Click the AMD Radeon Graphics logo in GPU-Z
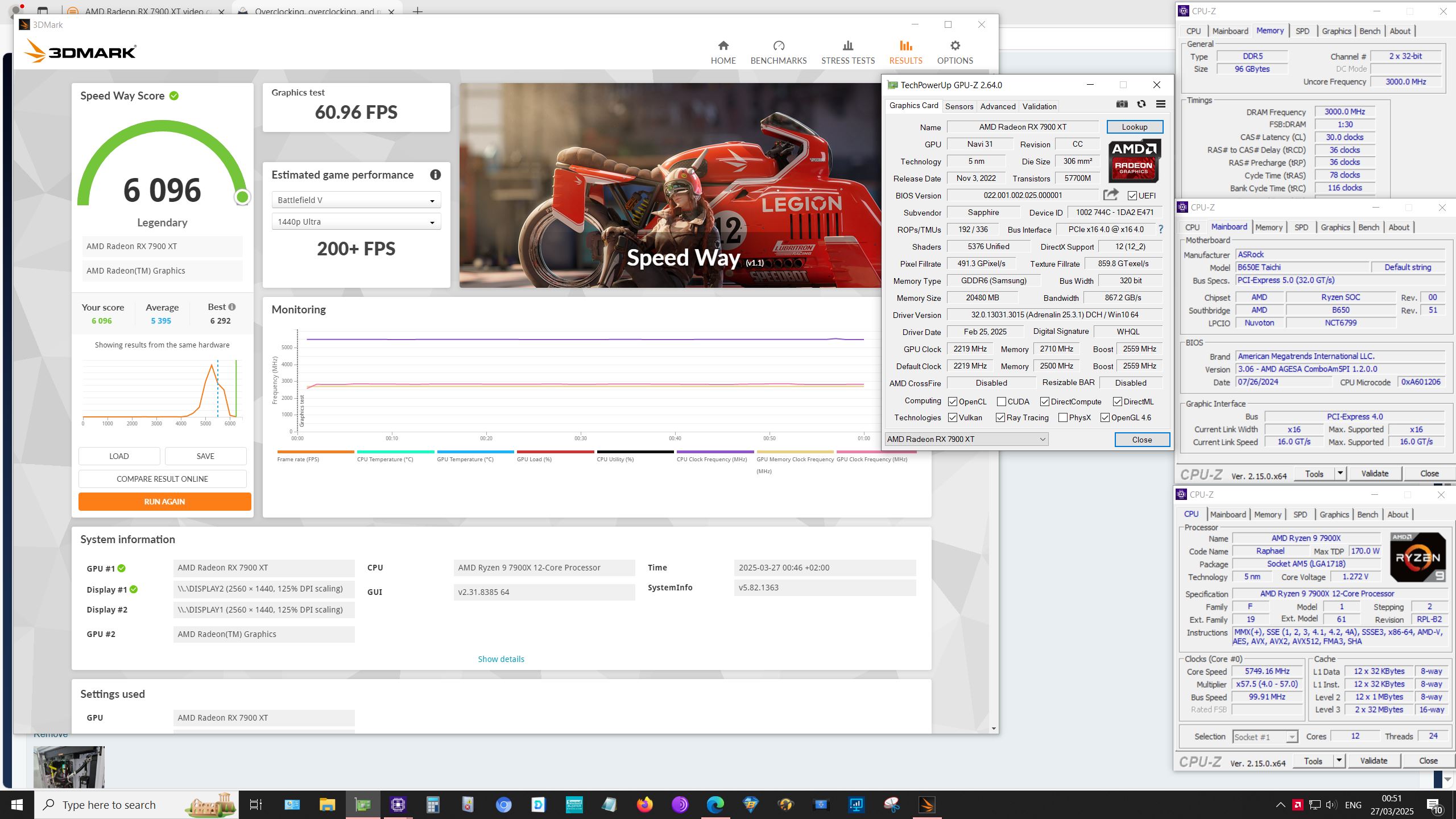 1134,161
